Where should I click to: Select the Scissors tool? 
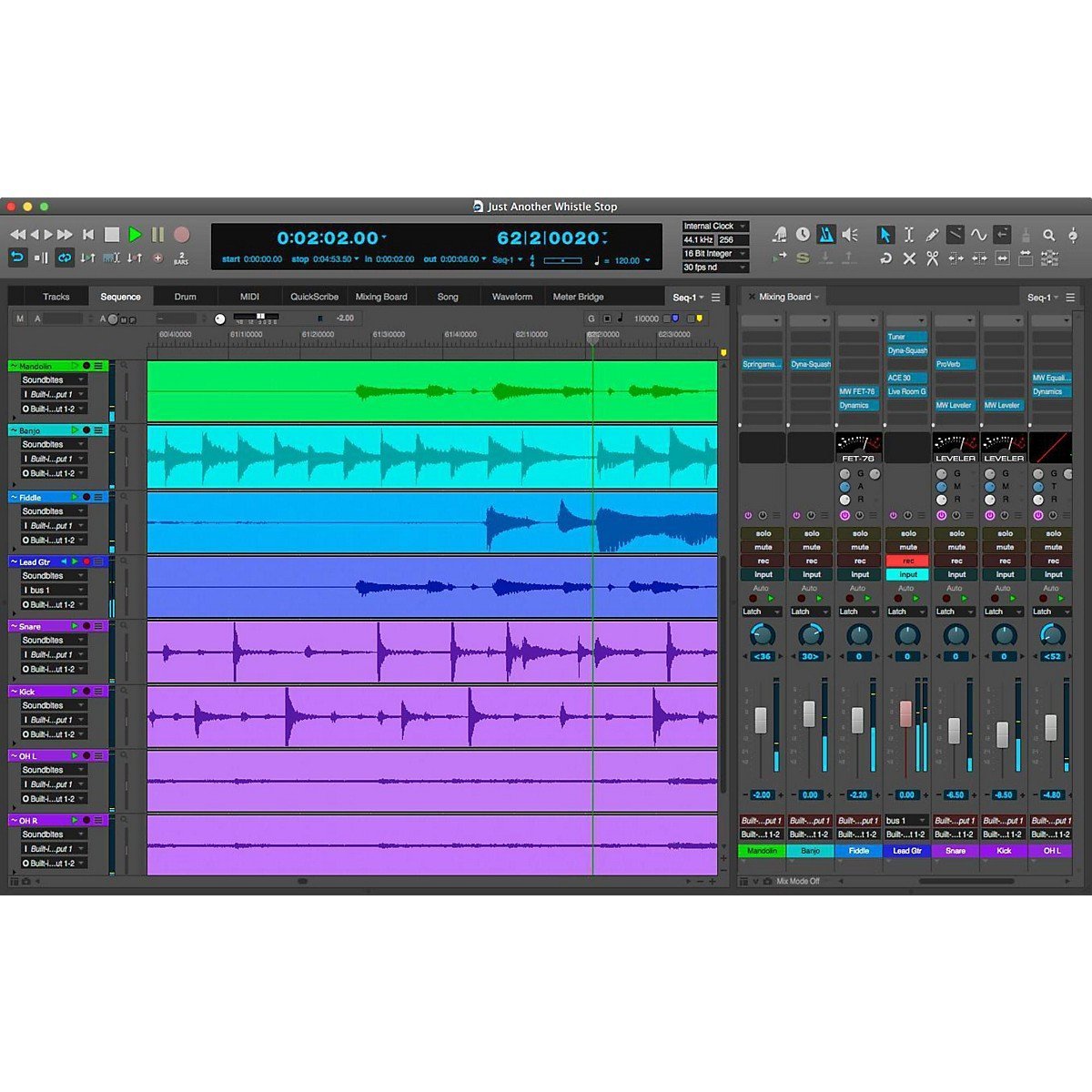(932, 258)
